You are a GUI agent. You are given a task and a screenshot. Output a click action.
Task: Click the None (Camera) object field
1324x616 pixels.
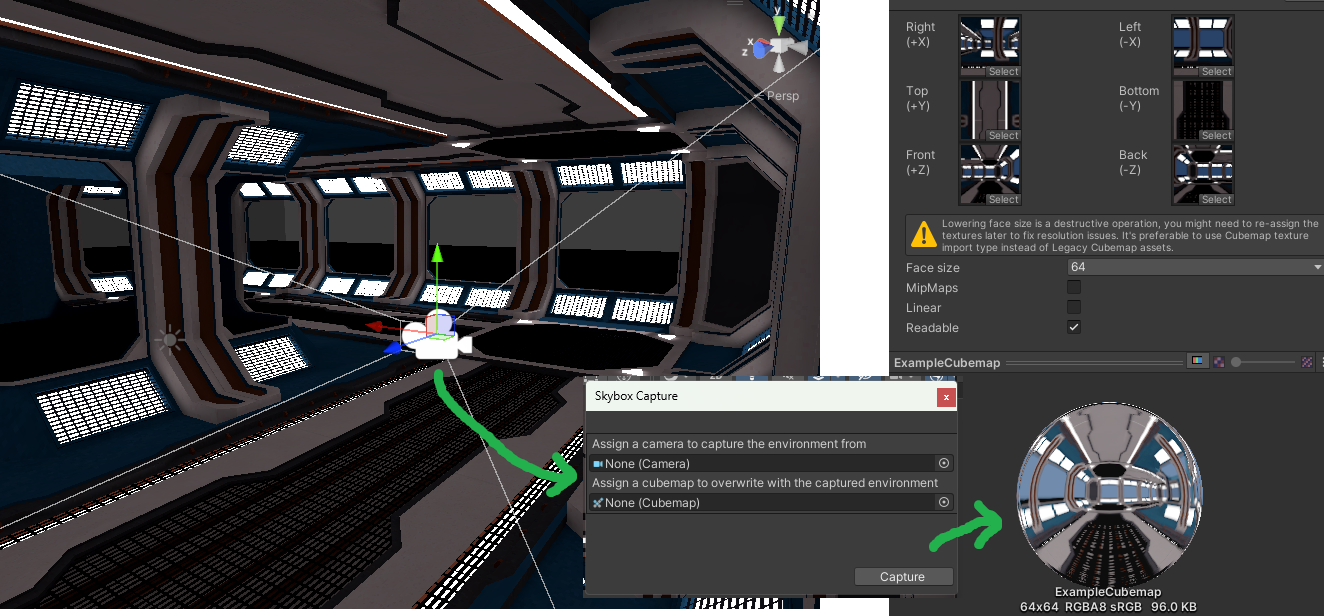coord(770,464)
